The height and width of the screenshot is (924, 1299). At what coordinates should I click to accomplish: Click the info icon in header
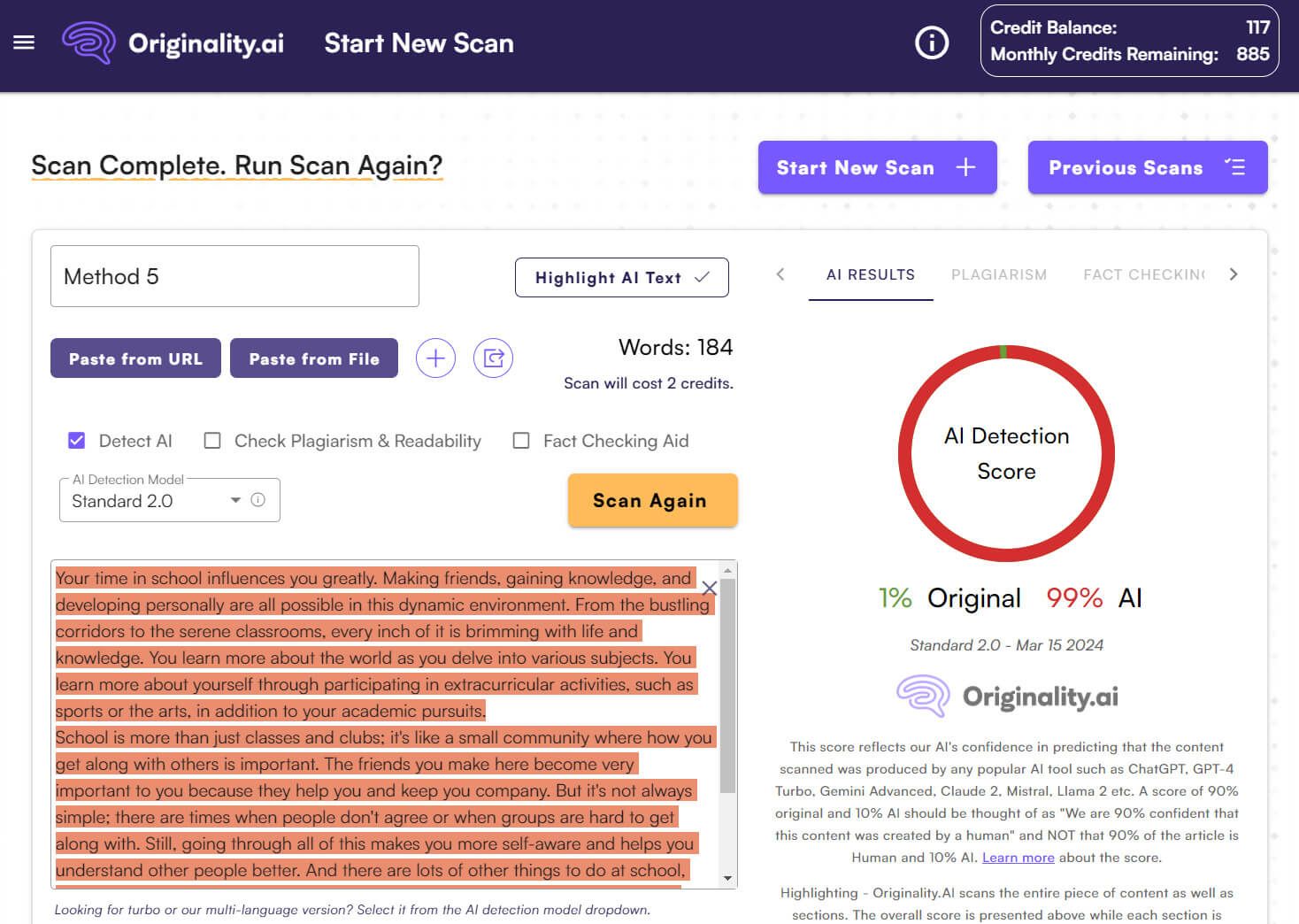(931, 42)
